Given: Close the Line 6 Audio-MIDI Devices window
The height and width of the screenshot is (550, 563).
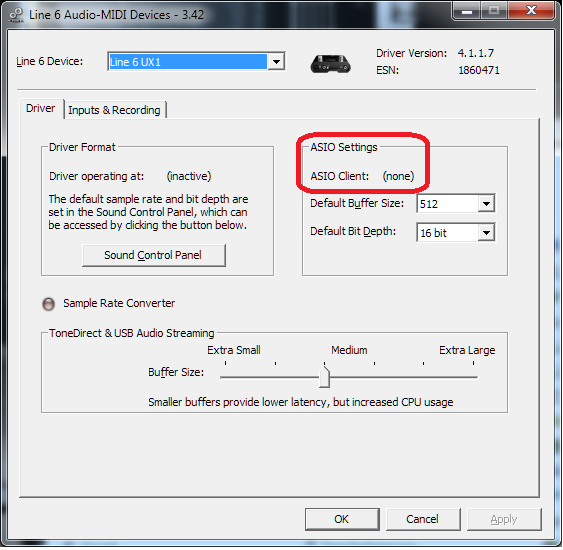Looking at the screenshot, I should [531, 11].
